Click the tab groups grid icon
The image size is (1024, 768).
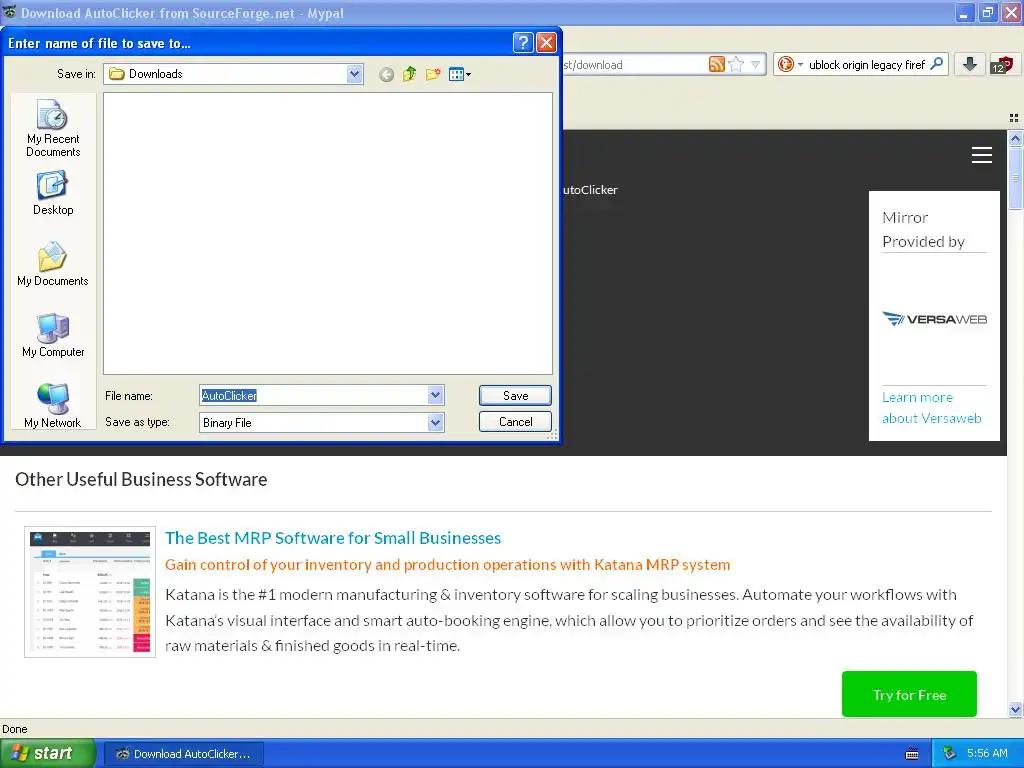[1014, 118]
